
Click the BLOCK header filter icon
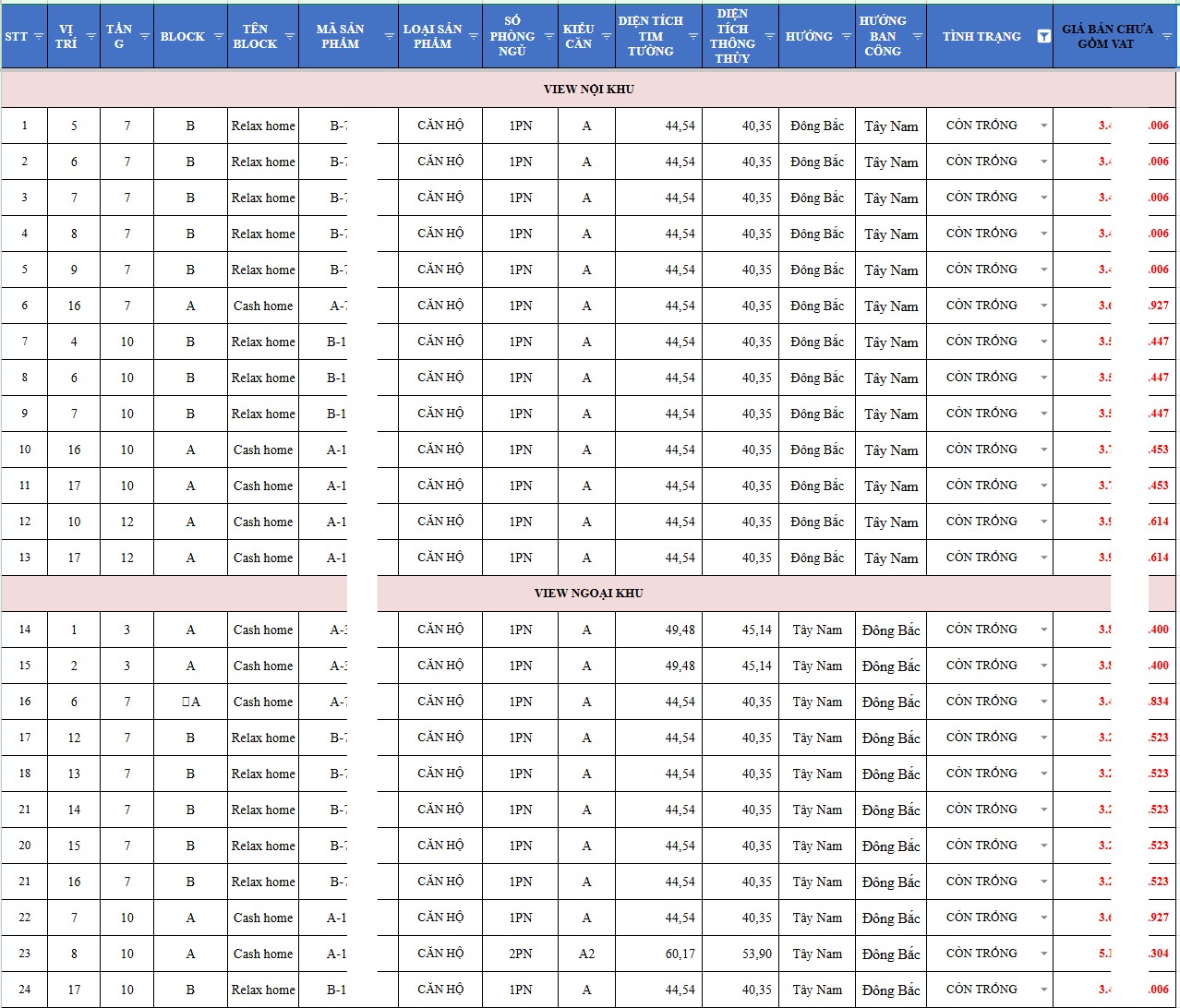coord(218,37)
